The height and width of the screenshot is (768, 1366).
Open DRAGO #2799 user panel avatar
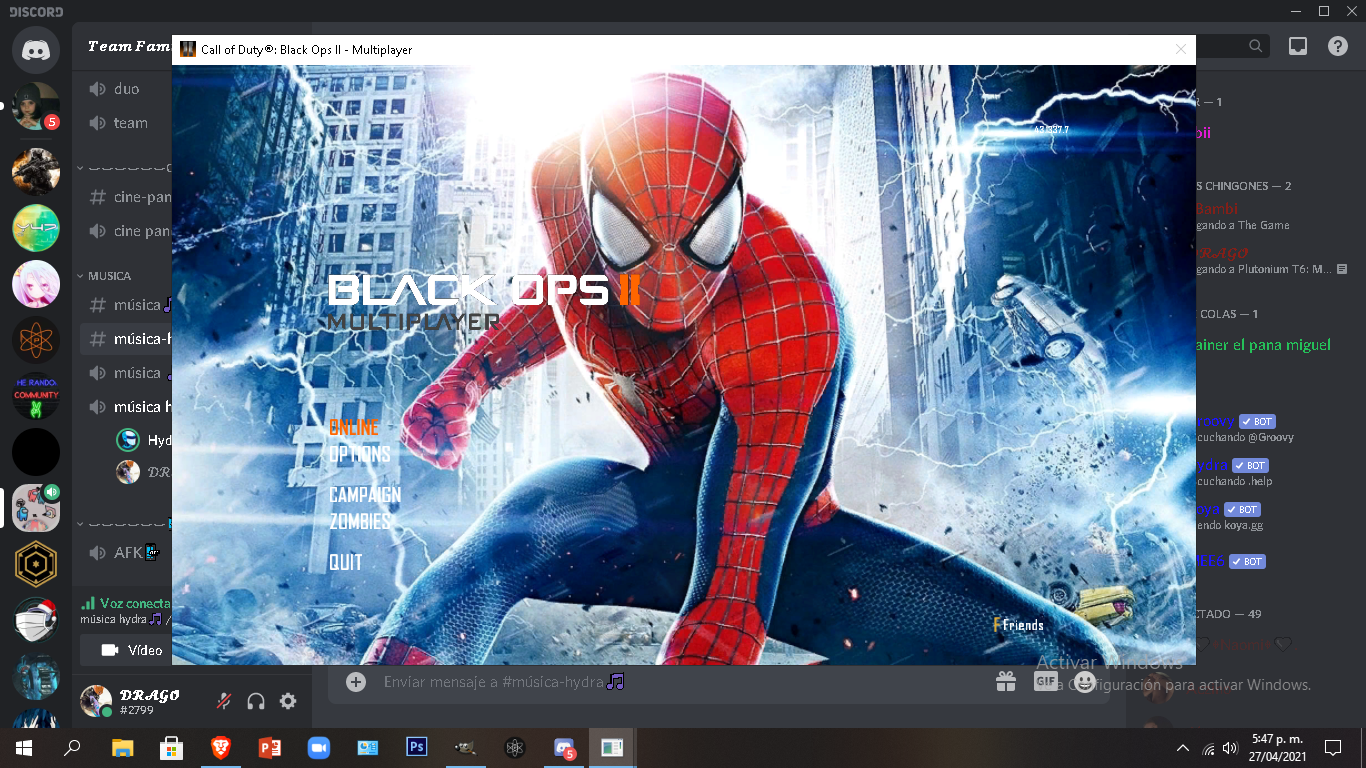click(96, 701)
